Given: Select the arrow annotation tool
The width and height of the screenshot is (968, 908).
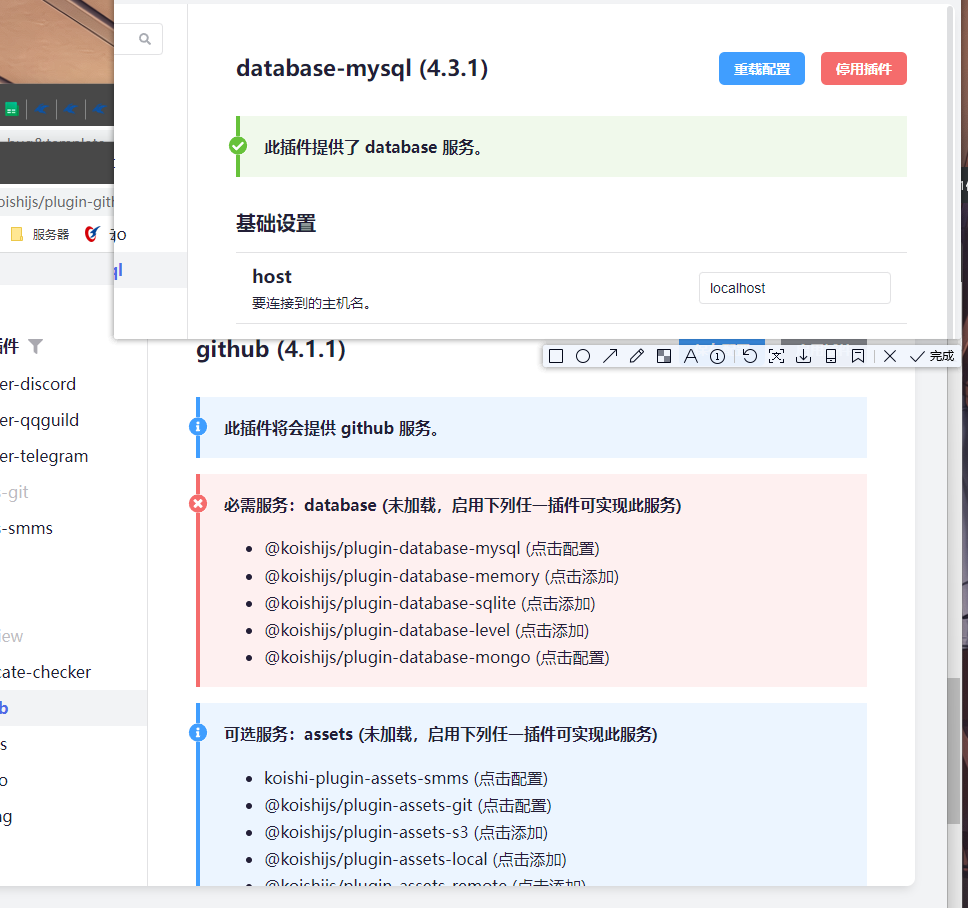Looking at the screenshot, I should click(610, 356).
